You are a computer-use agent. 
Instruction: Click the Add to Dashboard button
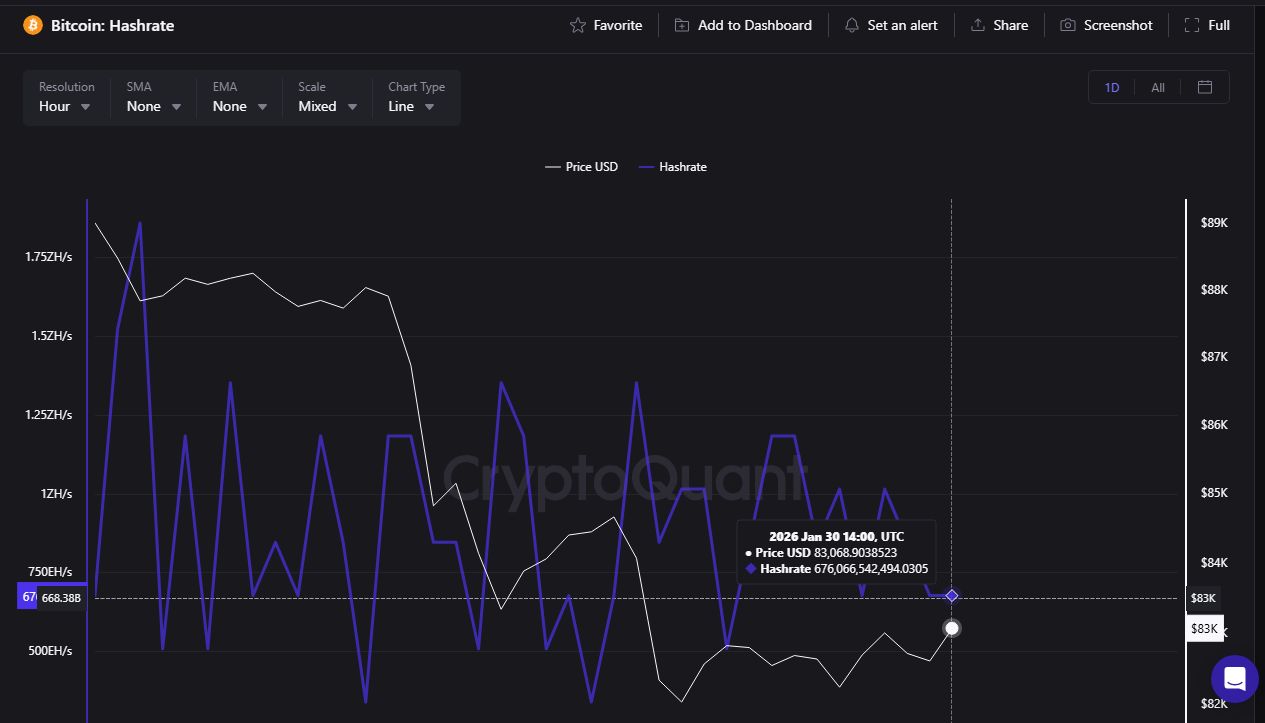pos(743,25)
